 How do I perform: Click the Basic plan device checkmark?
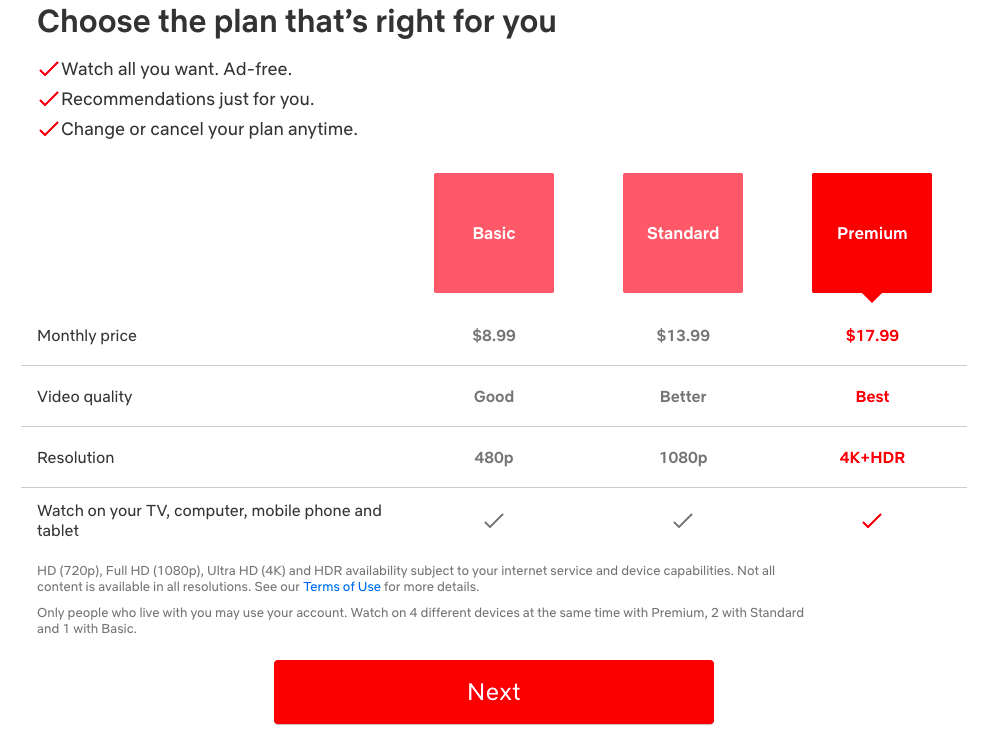pos(493,521)
